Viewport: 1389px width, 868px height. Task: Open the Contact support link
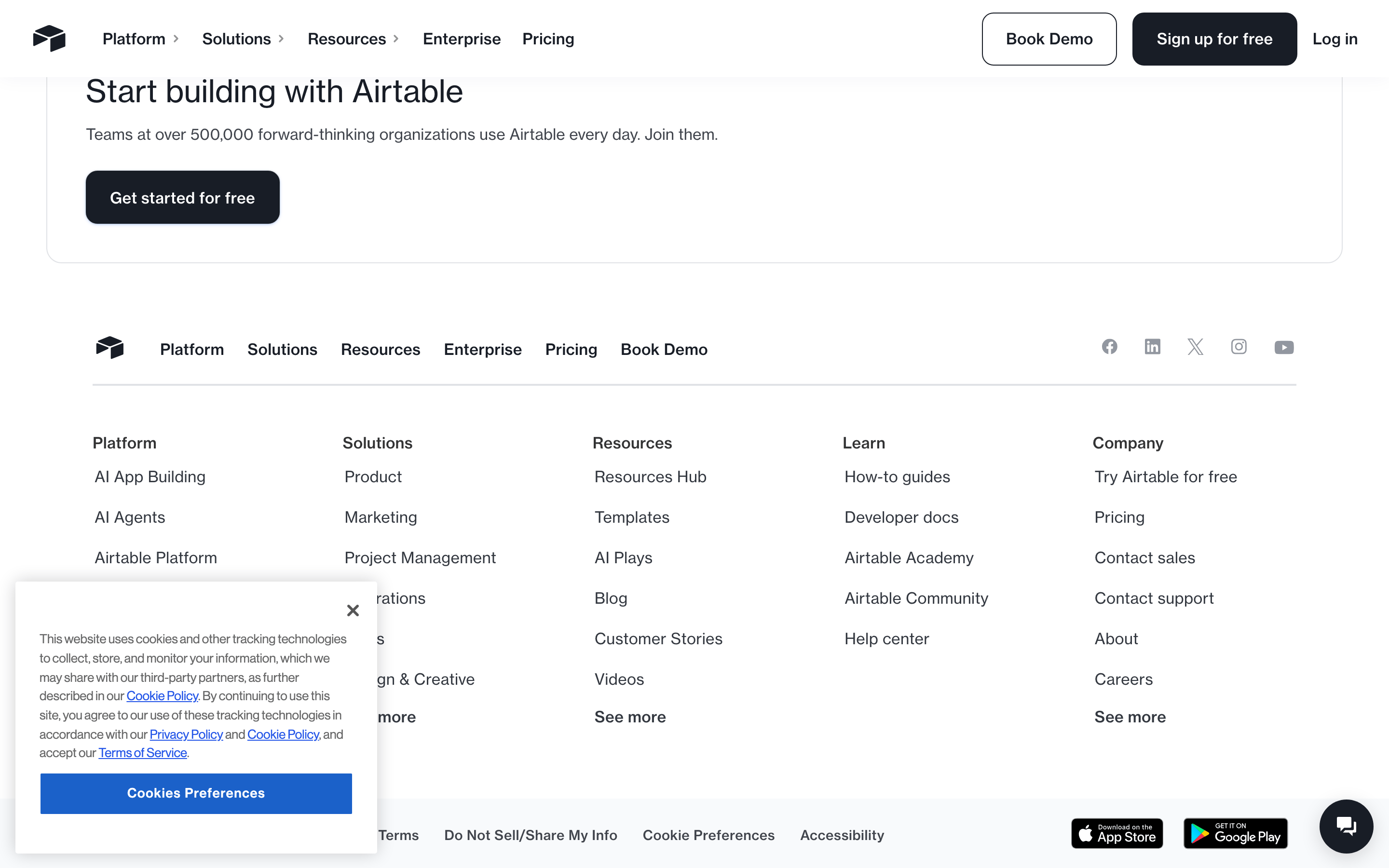1154,598
